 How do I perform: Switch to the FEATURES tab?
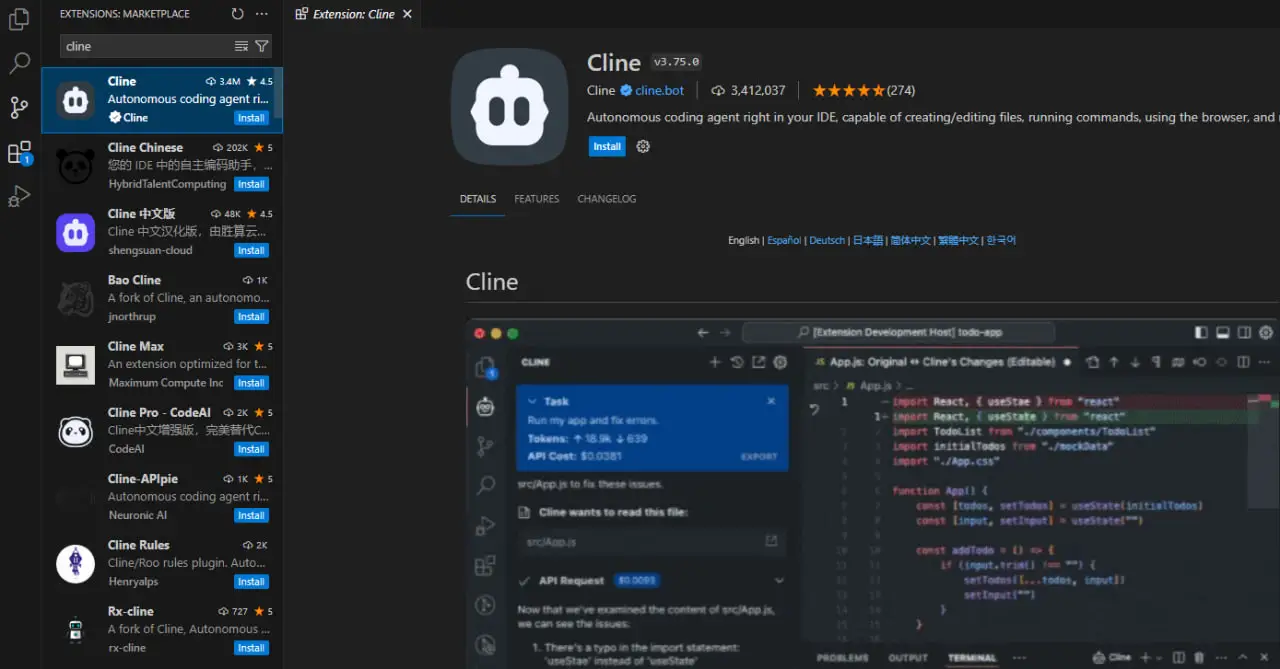537,199
